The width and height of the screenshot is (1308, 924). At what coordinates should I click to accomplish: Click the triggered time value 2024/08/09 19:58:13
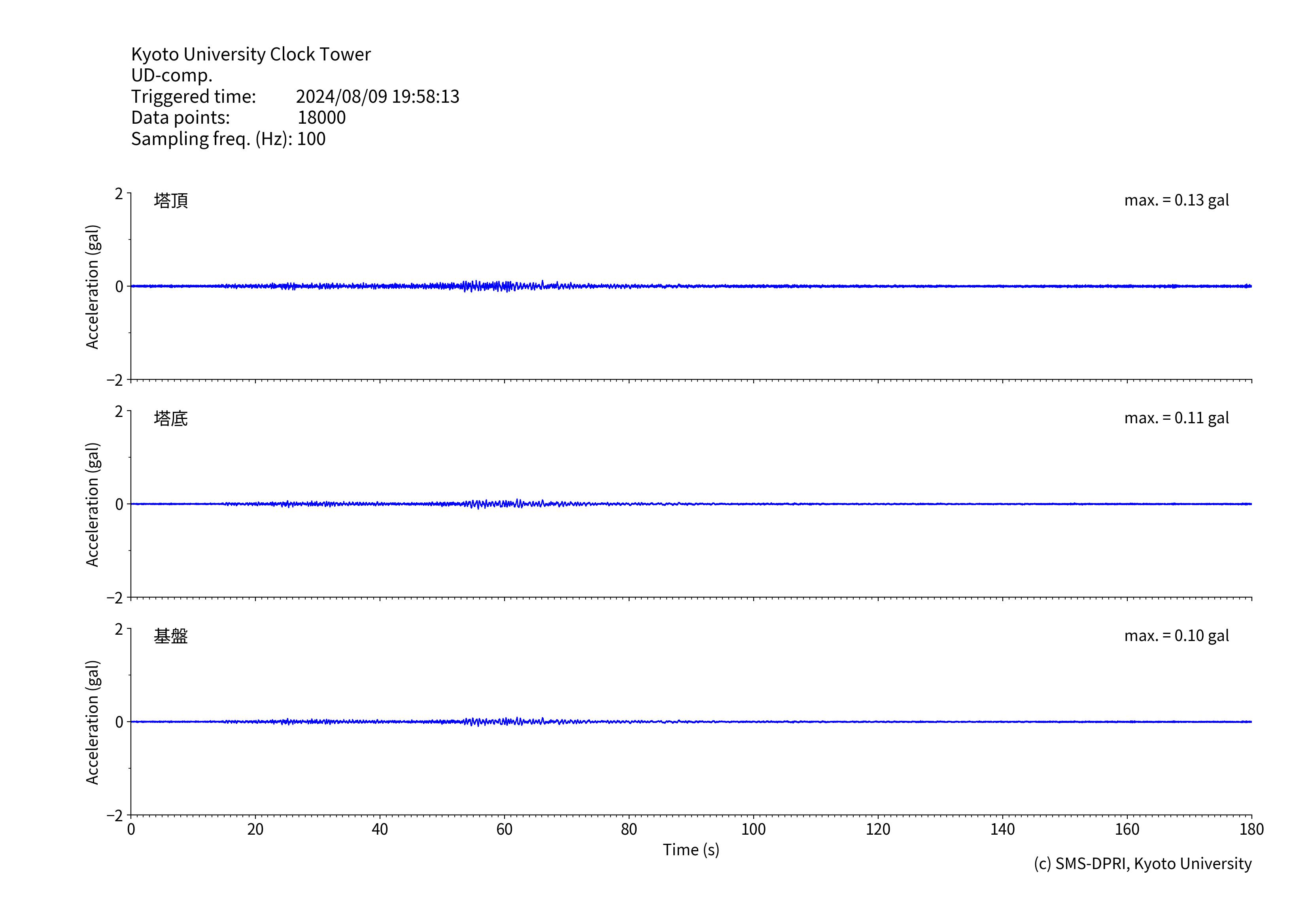(377, 96)
